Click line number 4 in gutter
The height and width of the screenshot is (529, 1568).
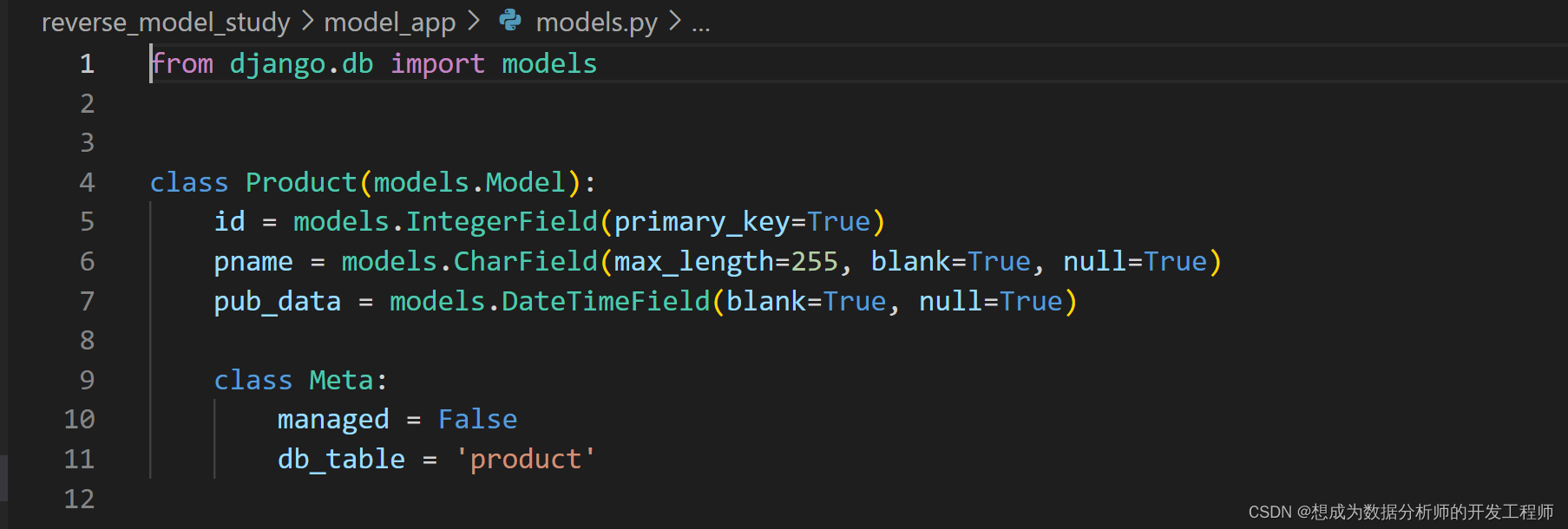pos(87,182)
